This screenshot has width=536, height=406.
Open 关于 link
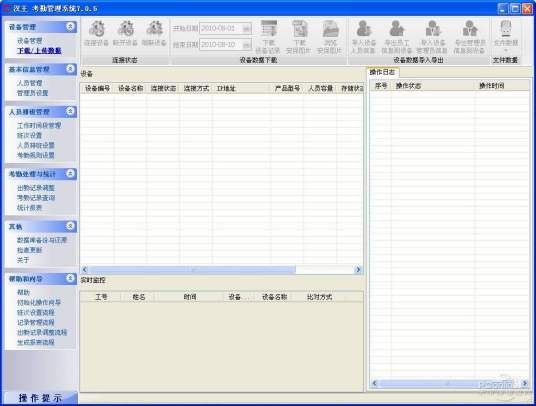tap(23, 260)
